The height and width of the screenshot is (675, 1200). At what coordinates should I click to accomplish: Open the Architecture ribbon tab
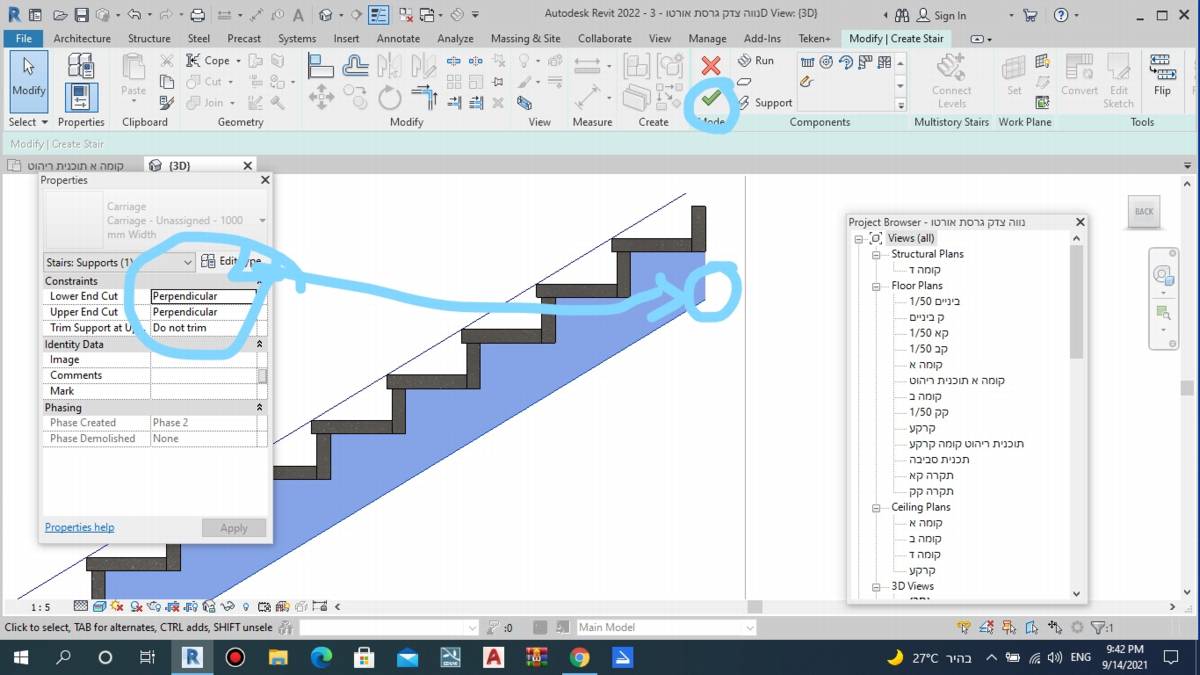pos(82,38)
